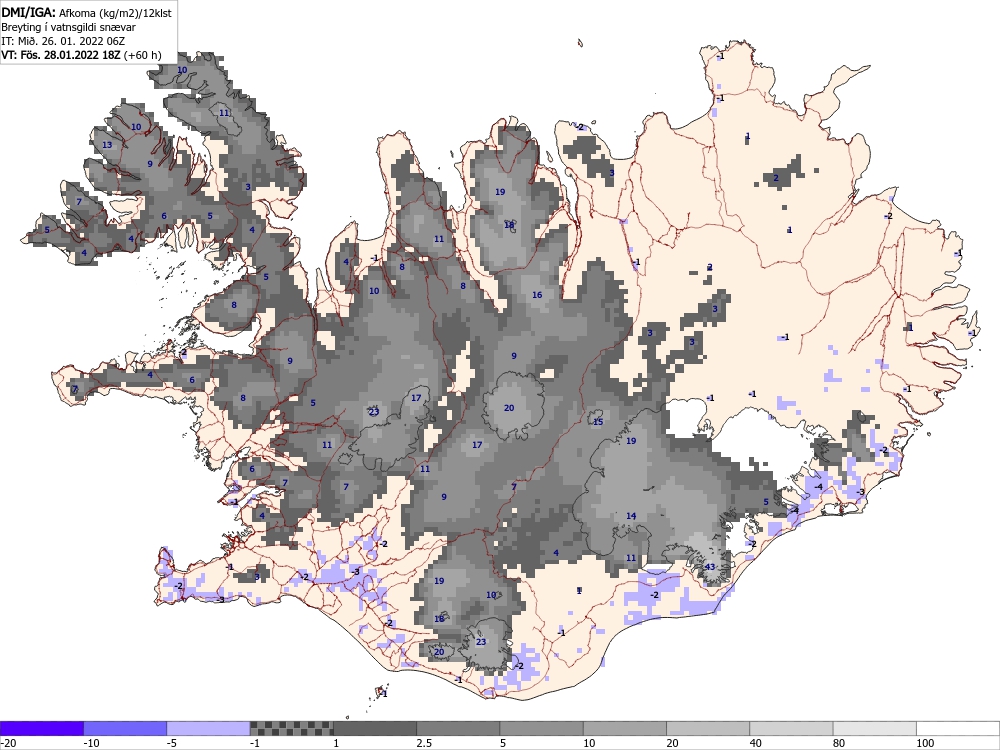Select the "Breyting í vatnsgildi snævar" subtitle text
The height and width of the screenshot is (750, 1000).
tap(68, 27)
